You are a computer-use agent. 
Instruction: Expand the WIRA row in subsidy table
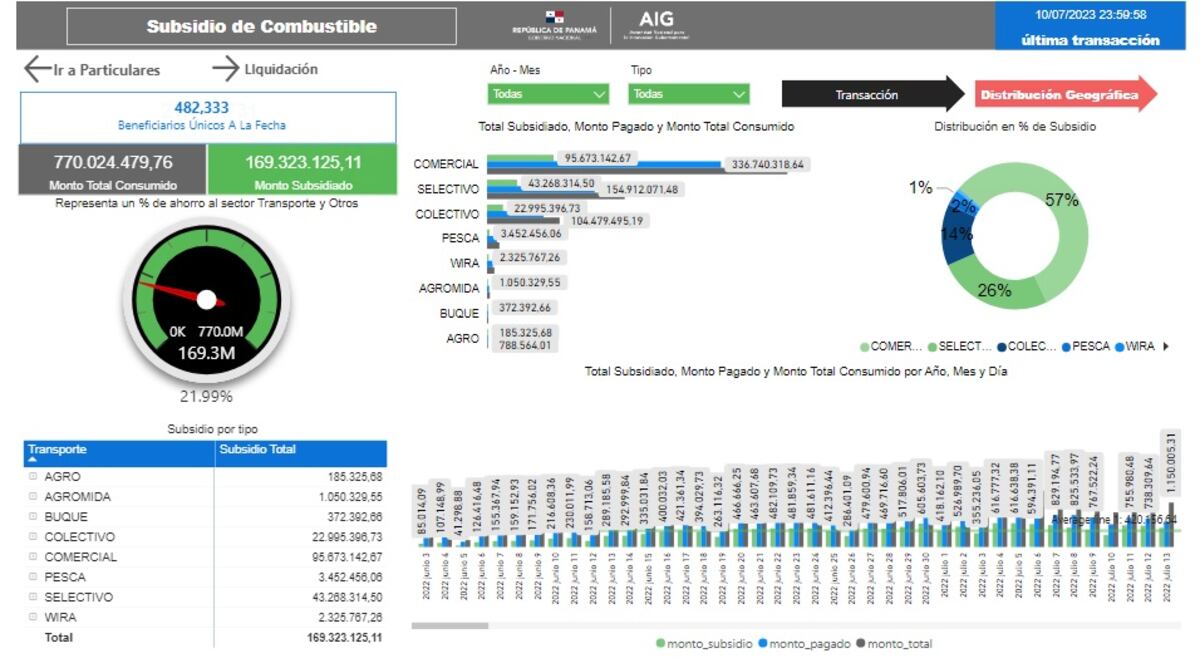pyautogui.click(x=33, y=617)
